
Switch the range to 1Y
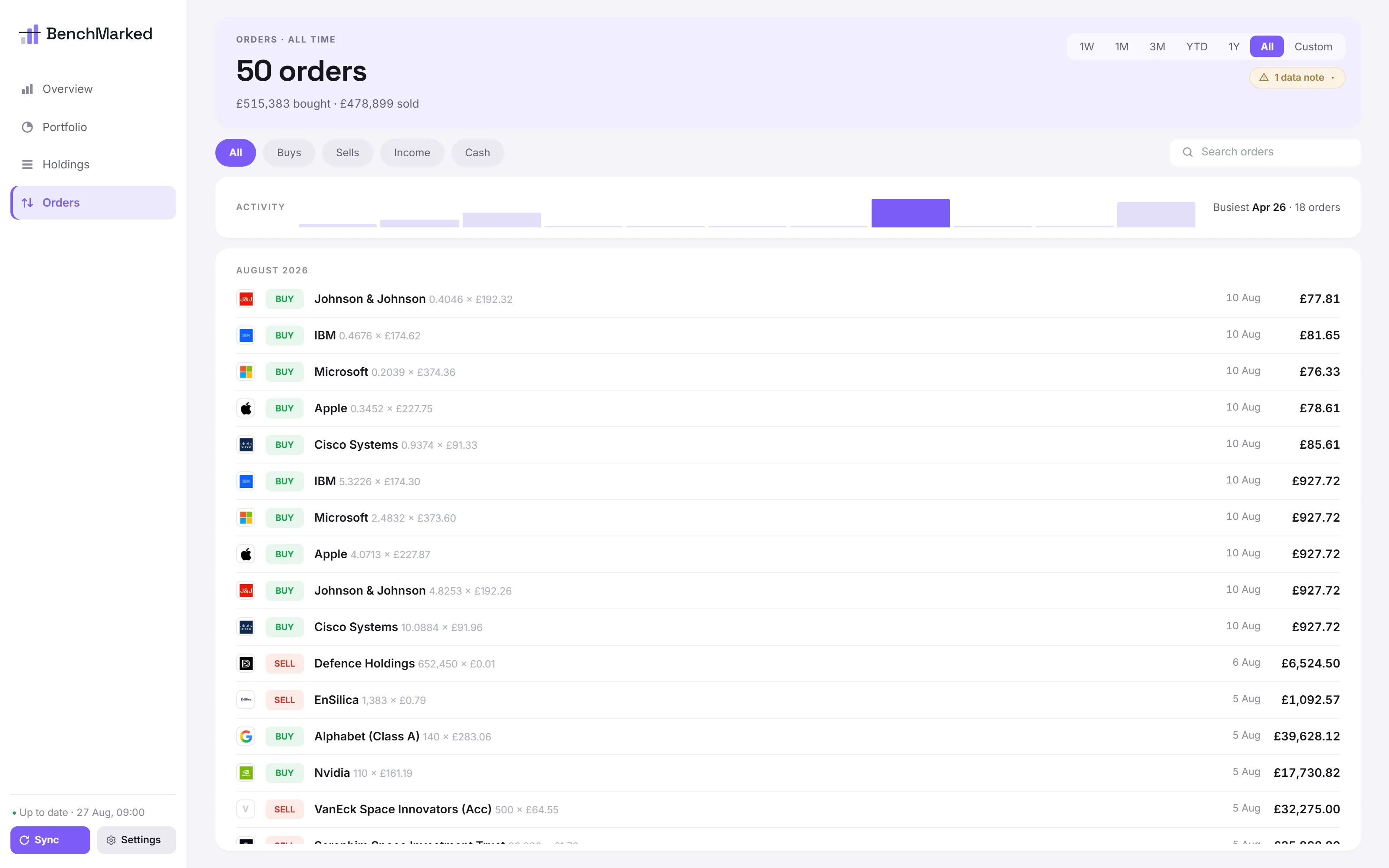pyautogui.click(x=1234, y=46)
